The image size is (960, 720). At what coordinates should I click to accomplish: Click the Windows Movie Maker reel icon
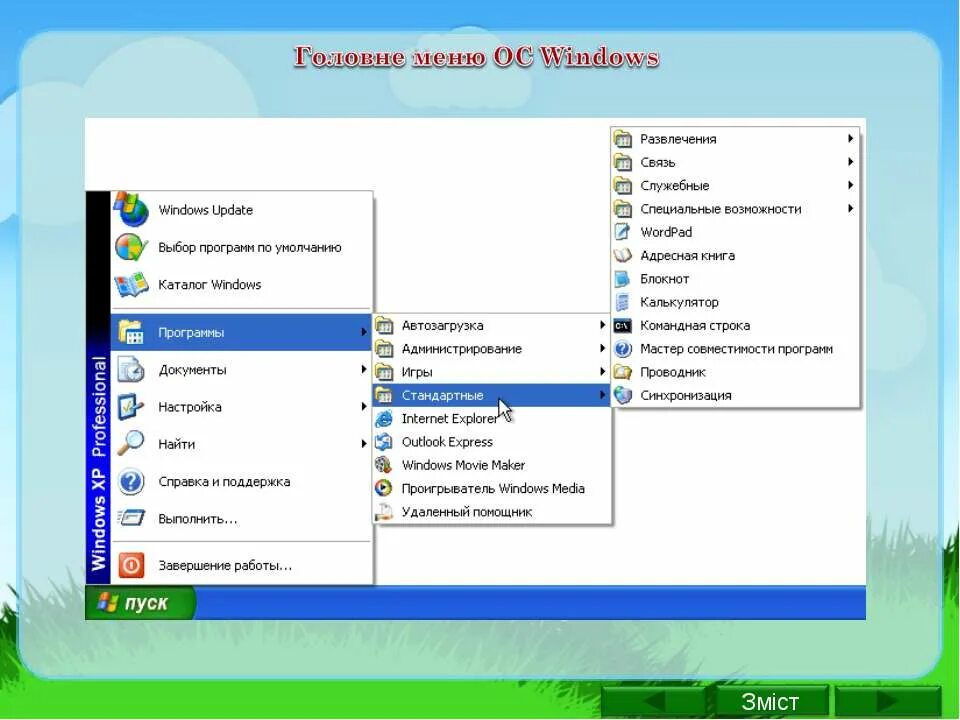[x=383, y=465]
